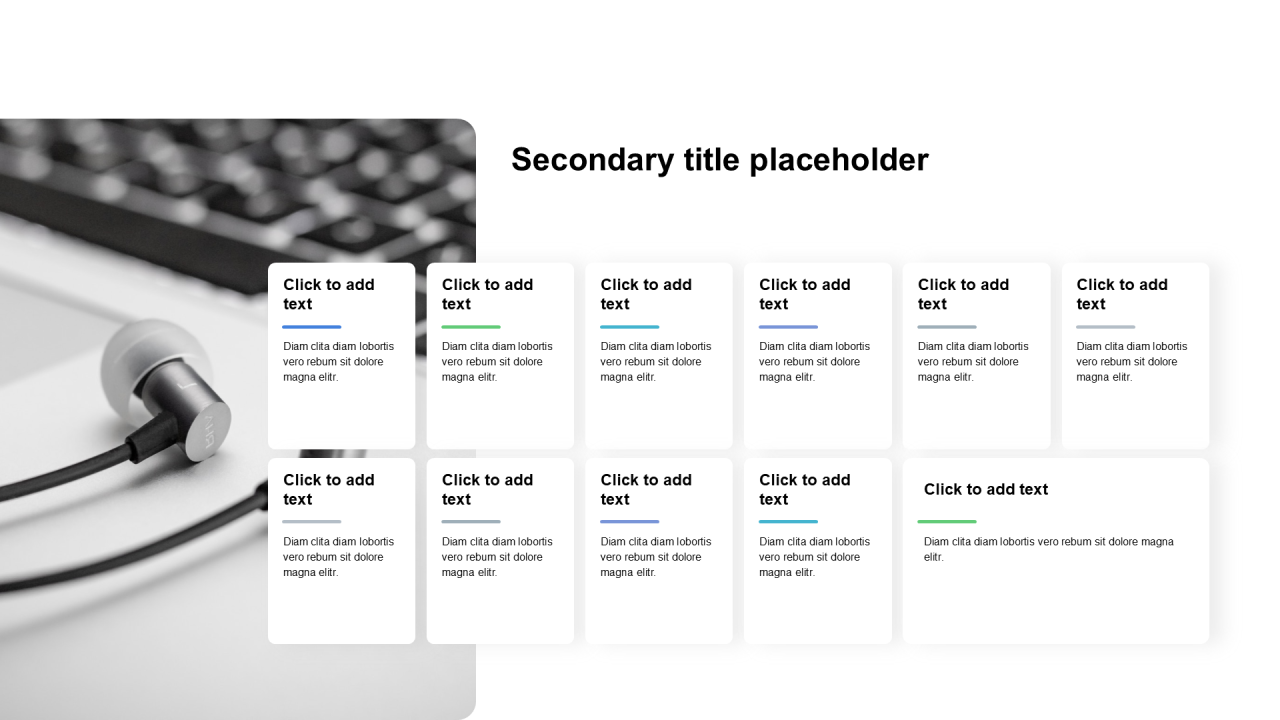Viewport: 1280px width, 720px height.
Task: Edit the heading of the first top-row card
Action: pos(329,294)
